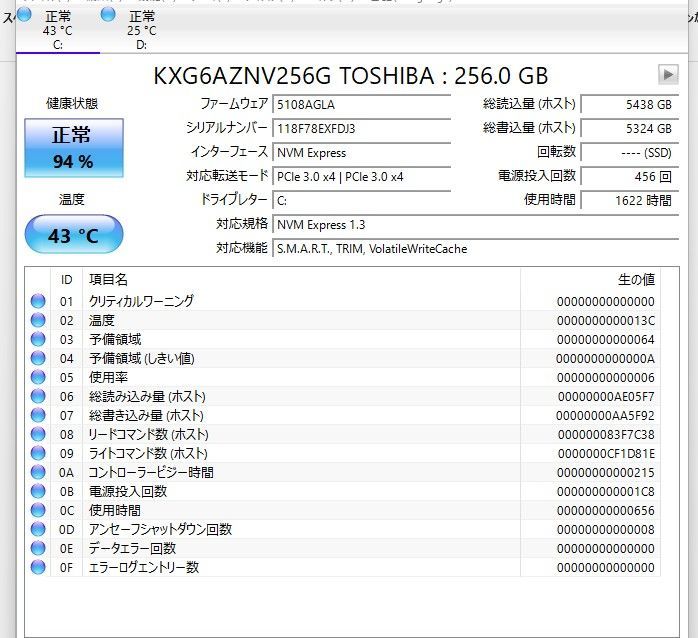Click the status icon for ID 0A row

(x=38, y=472)
